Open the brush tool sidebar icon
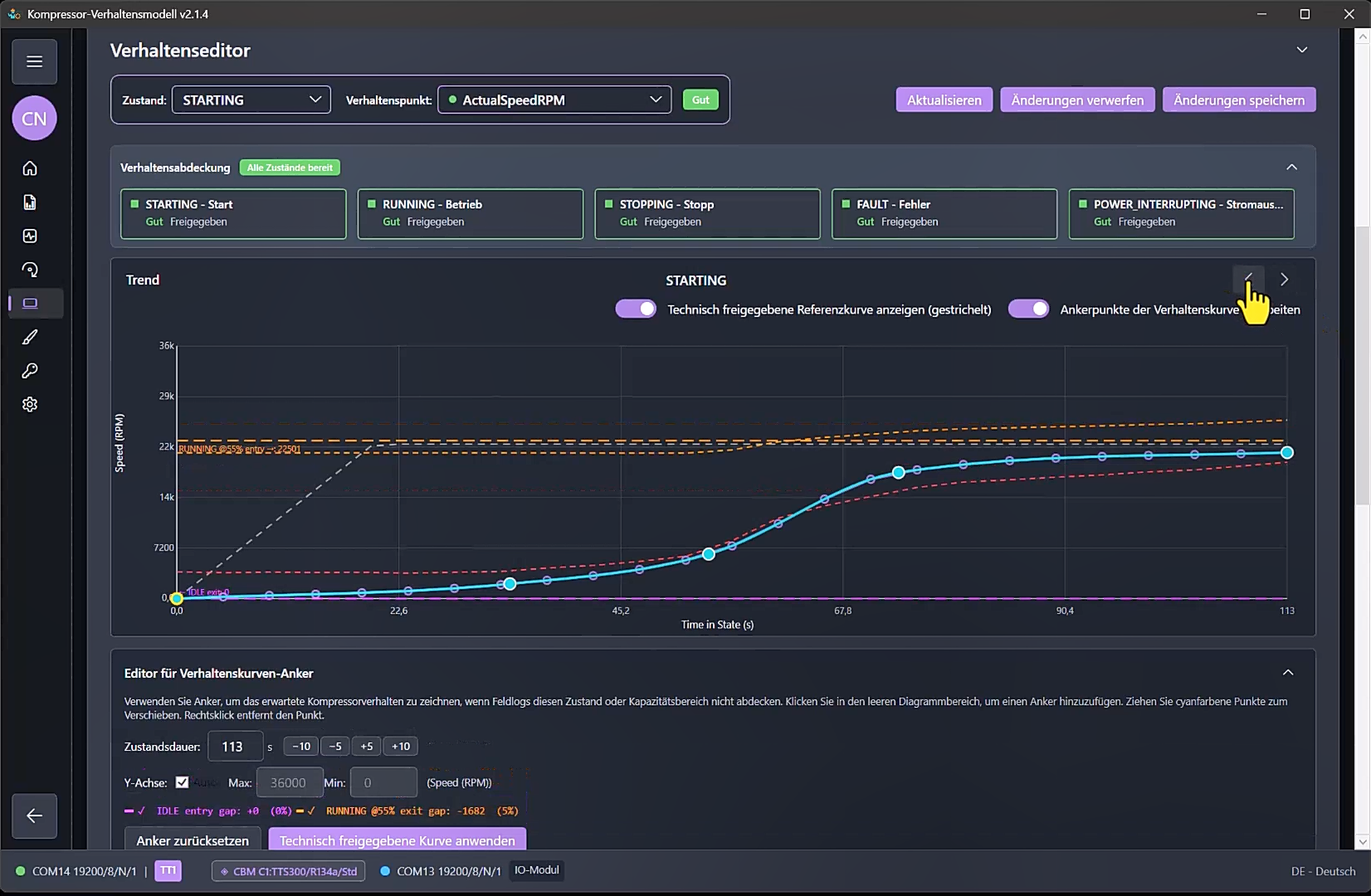 tap(30, 337)
